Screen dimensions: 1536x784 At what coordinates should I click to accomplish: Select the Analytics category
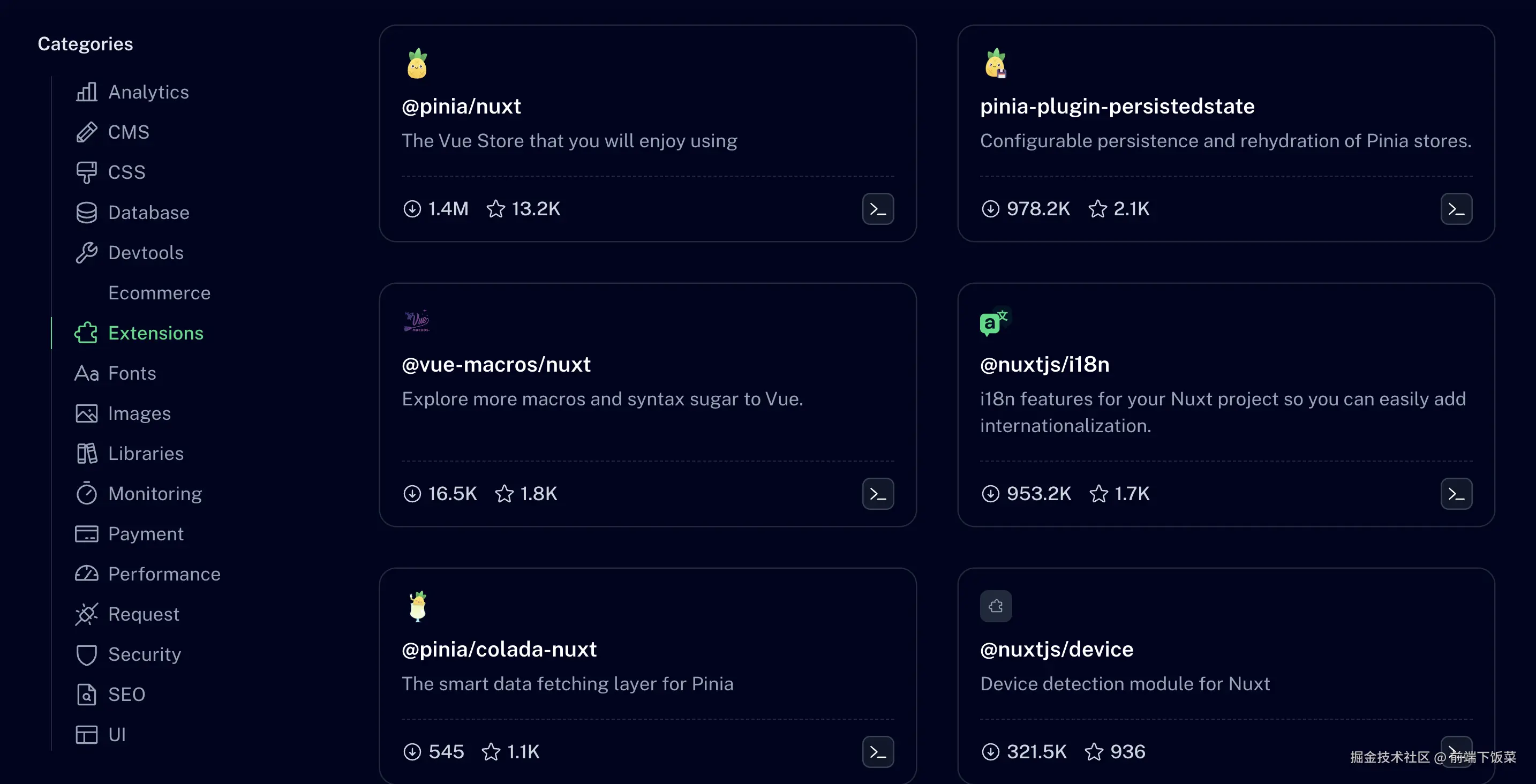tap(148, 92)
